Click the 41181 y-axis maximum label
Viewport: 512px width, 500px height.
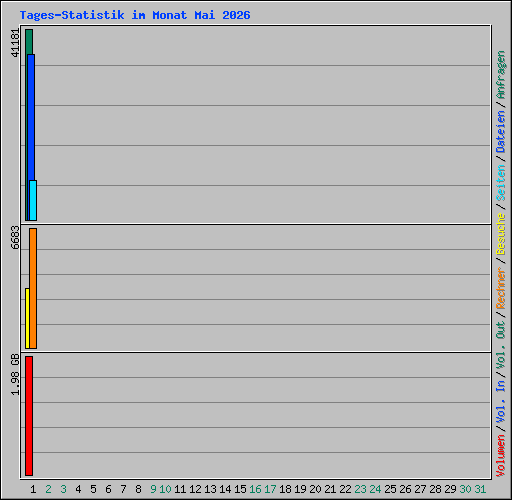click(x=15, y=43)
